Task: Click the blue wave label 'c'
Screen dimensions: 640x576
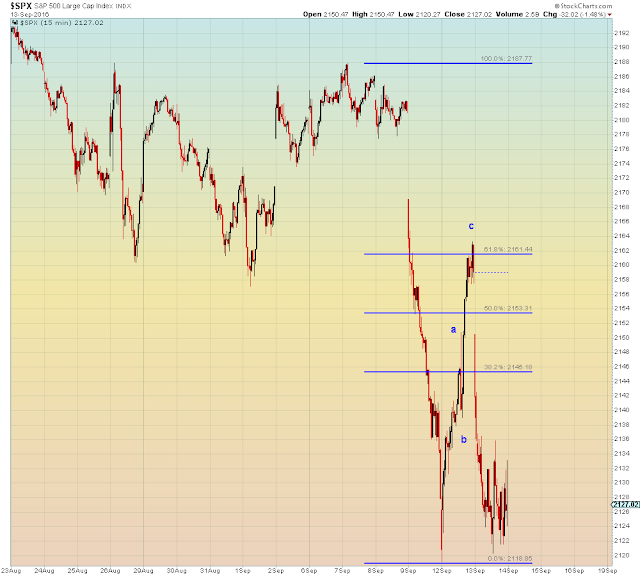Action: point(471,226)
